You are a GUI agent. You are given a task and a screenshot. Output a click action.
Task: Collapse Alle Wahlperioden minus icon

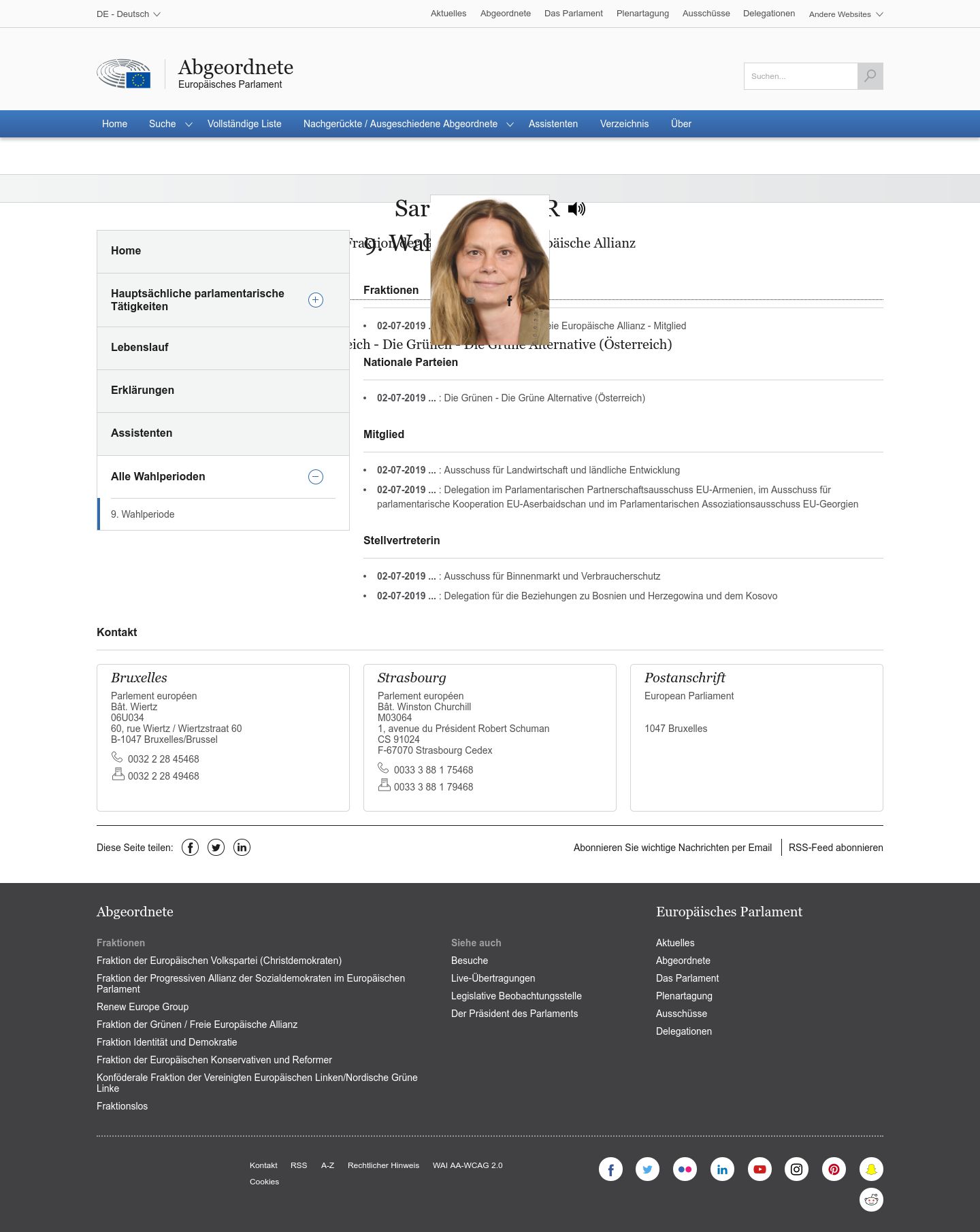[x=316, y=477]
